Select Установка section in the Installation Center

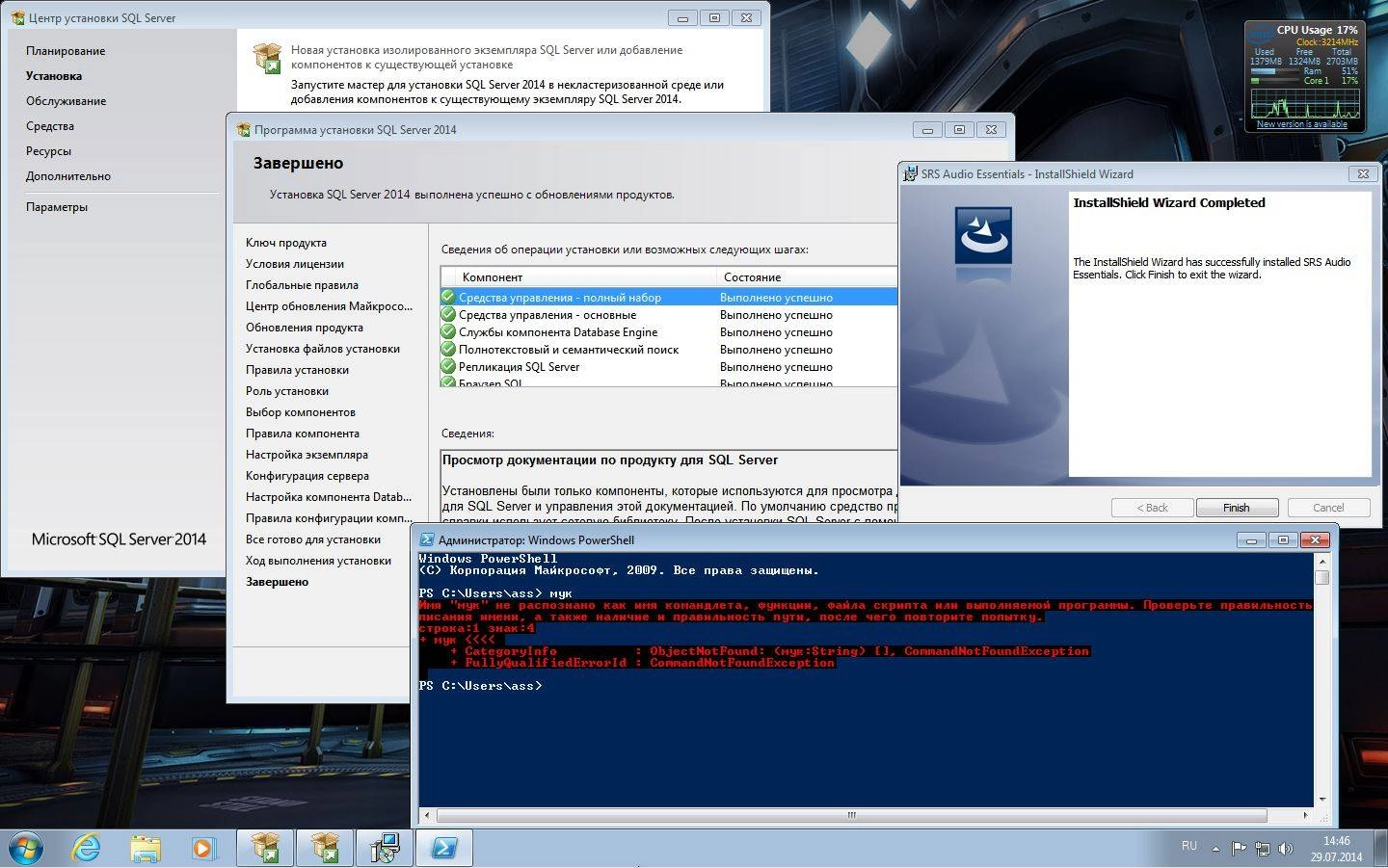[54, 76]
